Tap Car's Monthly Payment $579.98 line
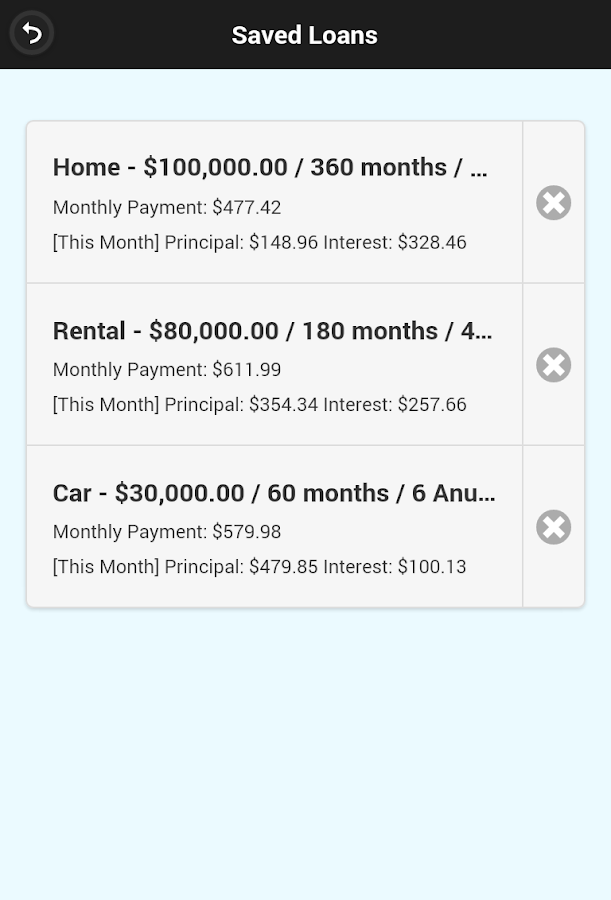Viewport: 611px width, 900px height. pyautogui.click(x=167, y=531)
